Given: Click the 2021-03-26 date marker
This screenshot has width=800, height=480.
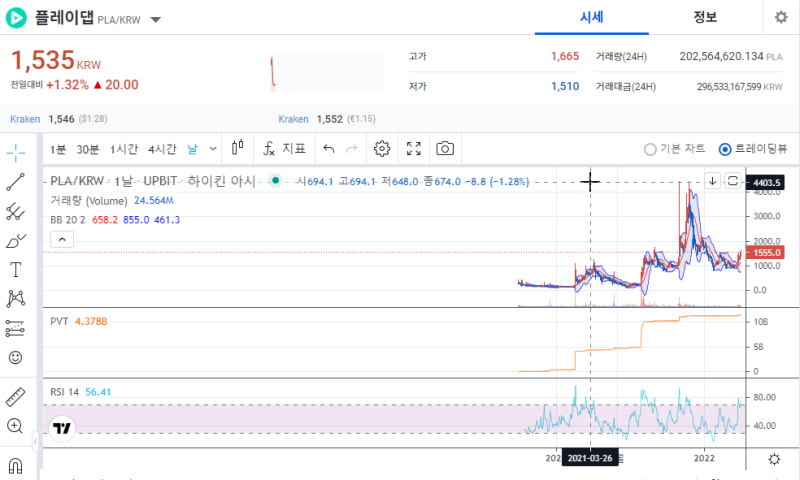Looking at the screenshot, I should (x=590, y=458).
